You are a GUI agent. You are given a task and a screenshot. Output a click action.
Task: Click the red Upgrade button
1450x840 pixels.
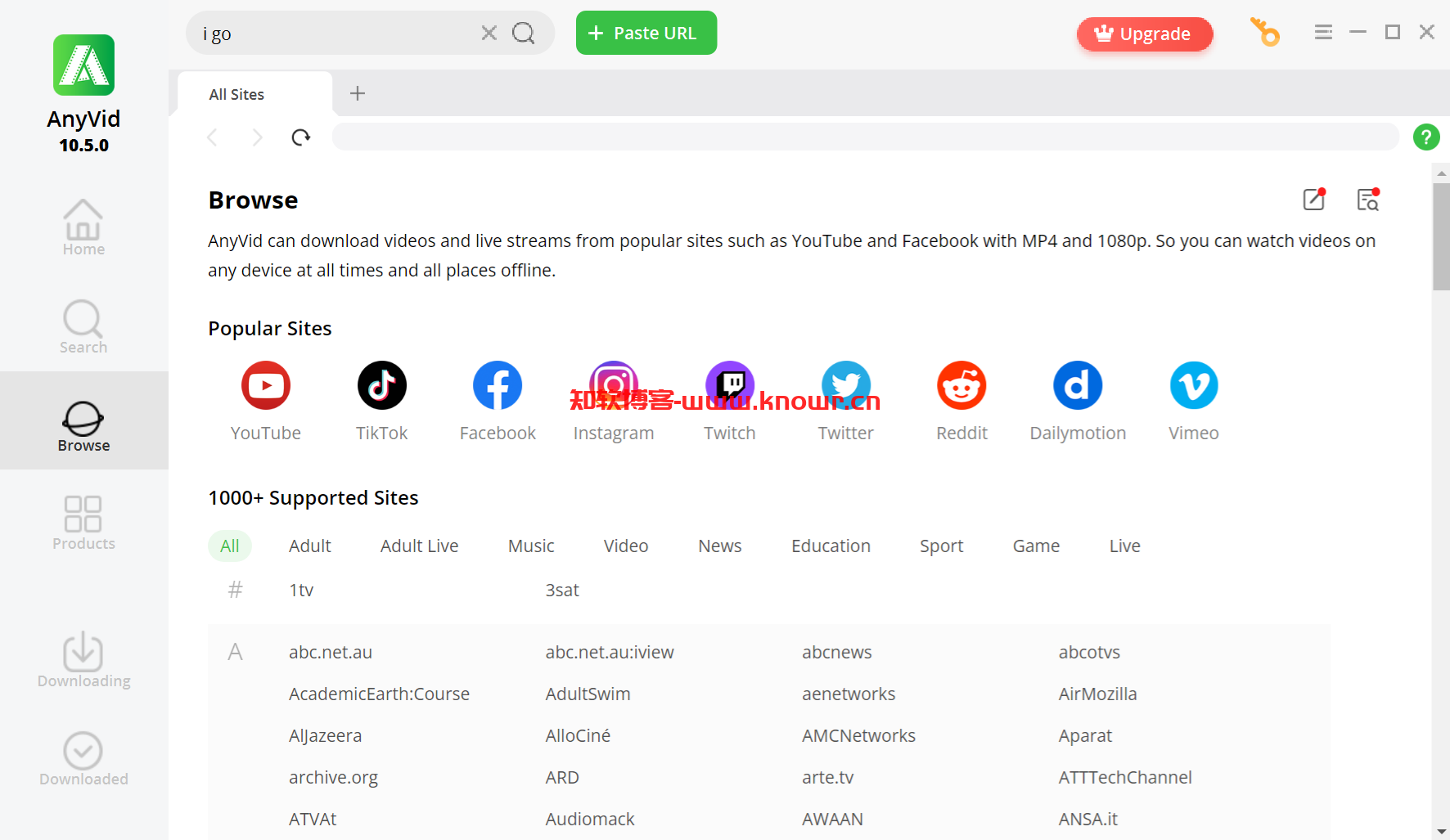(1145, 34)
